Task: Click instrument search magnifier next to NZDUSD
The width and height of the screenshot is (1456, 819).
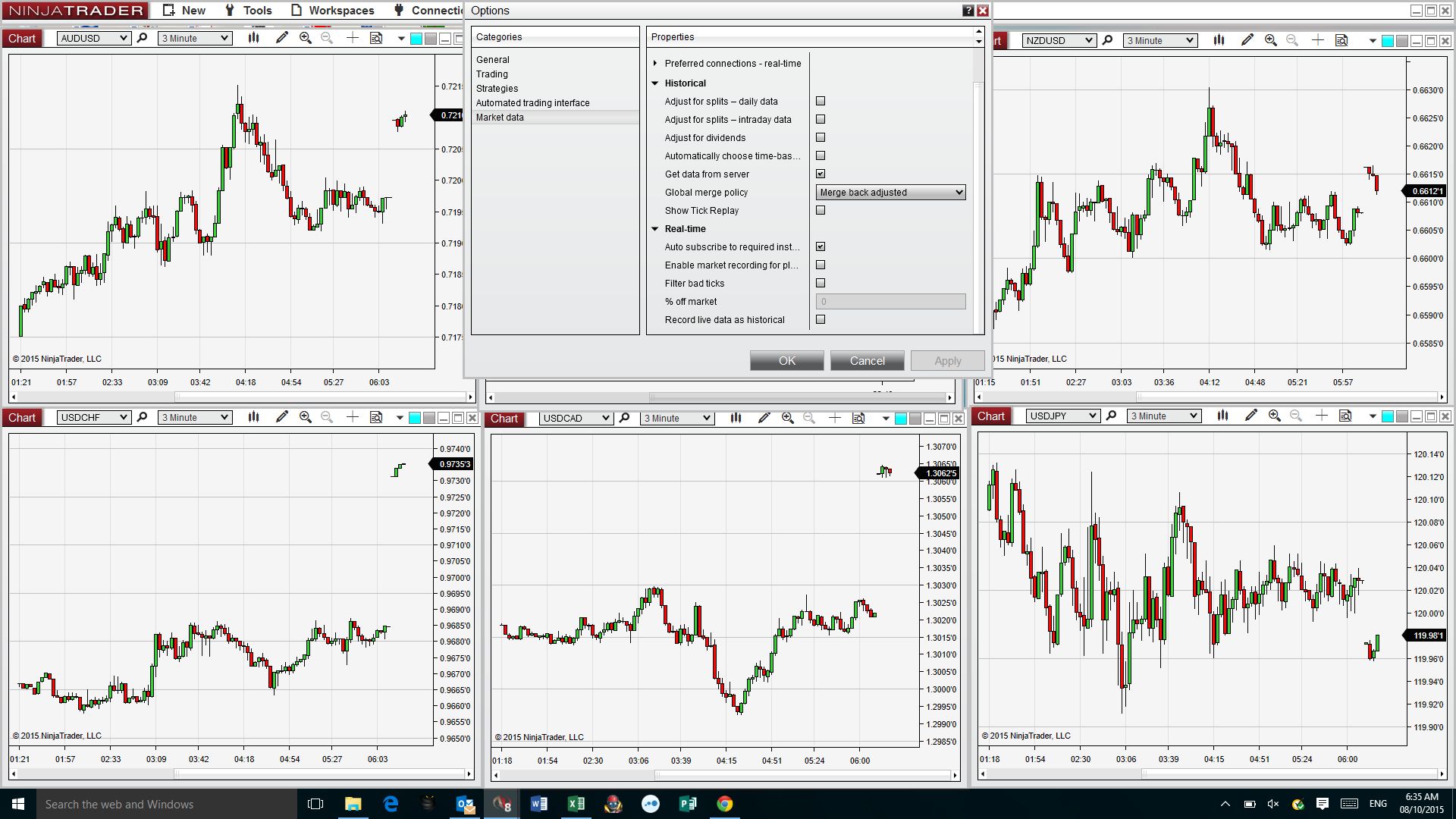Action: point(1107,40)
